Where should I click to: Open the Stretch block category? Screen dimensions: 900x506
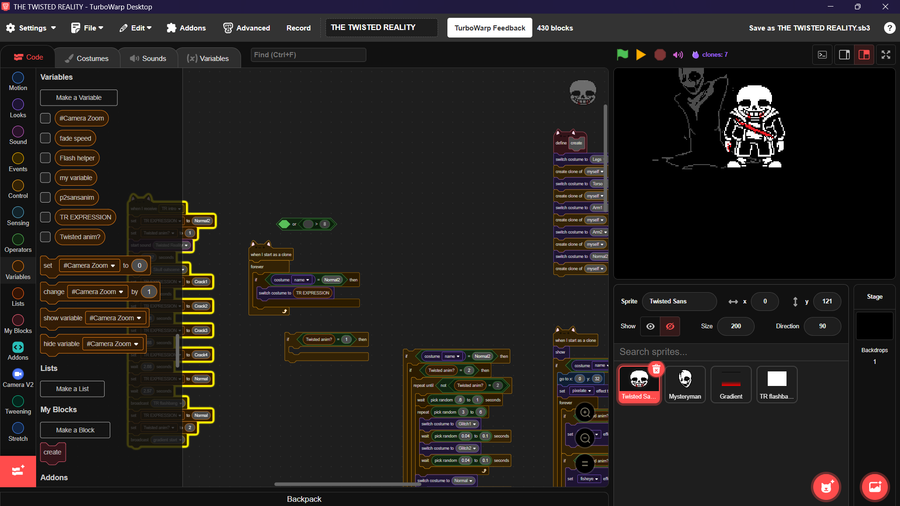tap(18, 431)
